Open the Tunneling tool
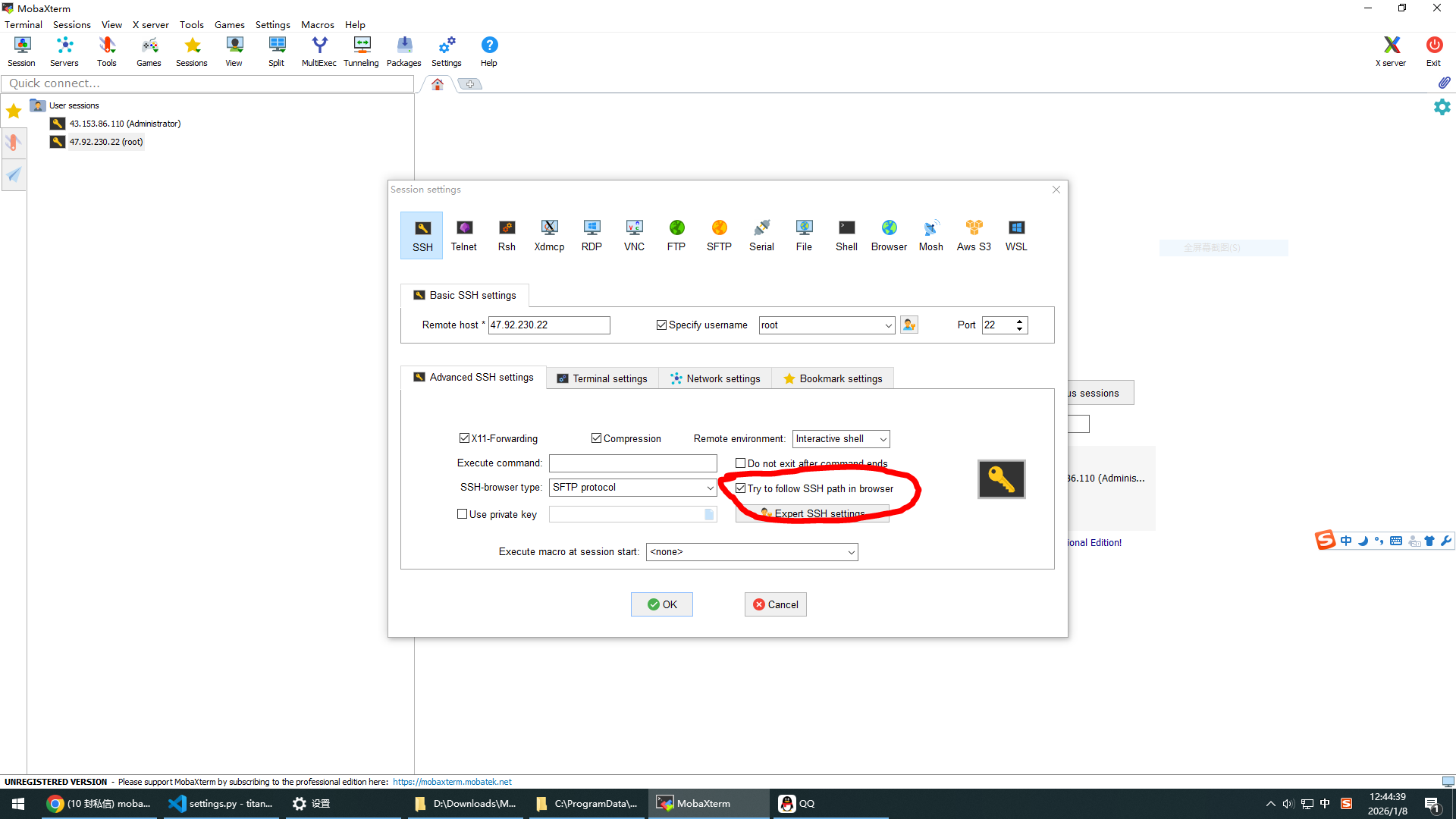The image size is (1456, 819). click(x=361, y=49)
